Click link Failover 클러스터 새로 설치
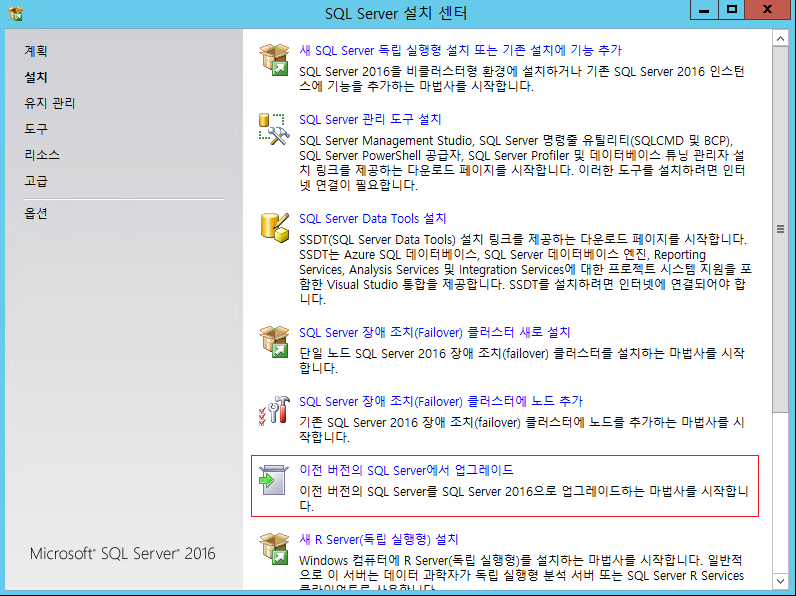 coord(435,332)
